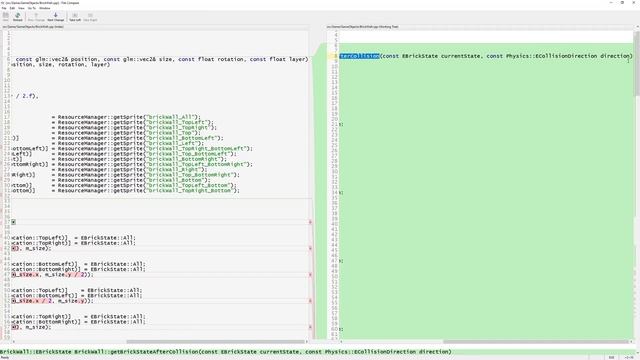Jump to previous change in toolbar
The width and height of the screenshot is (640, 360).
(36, 17)
